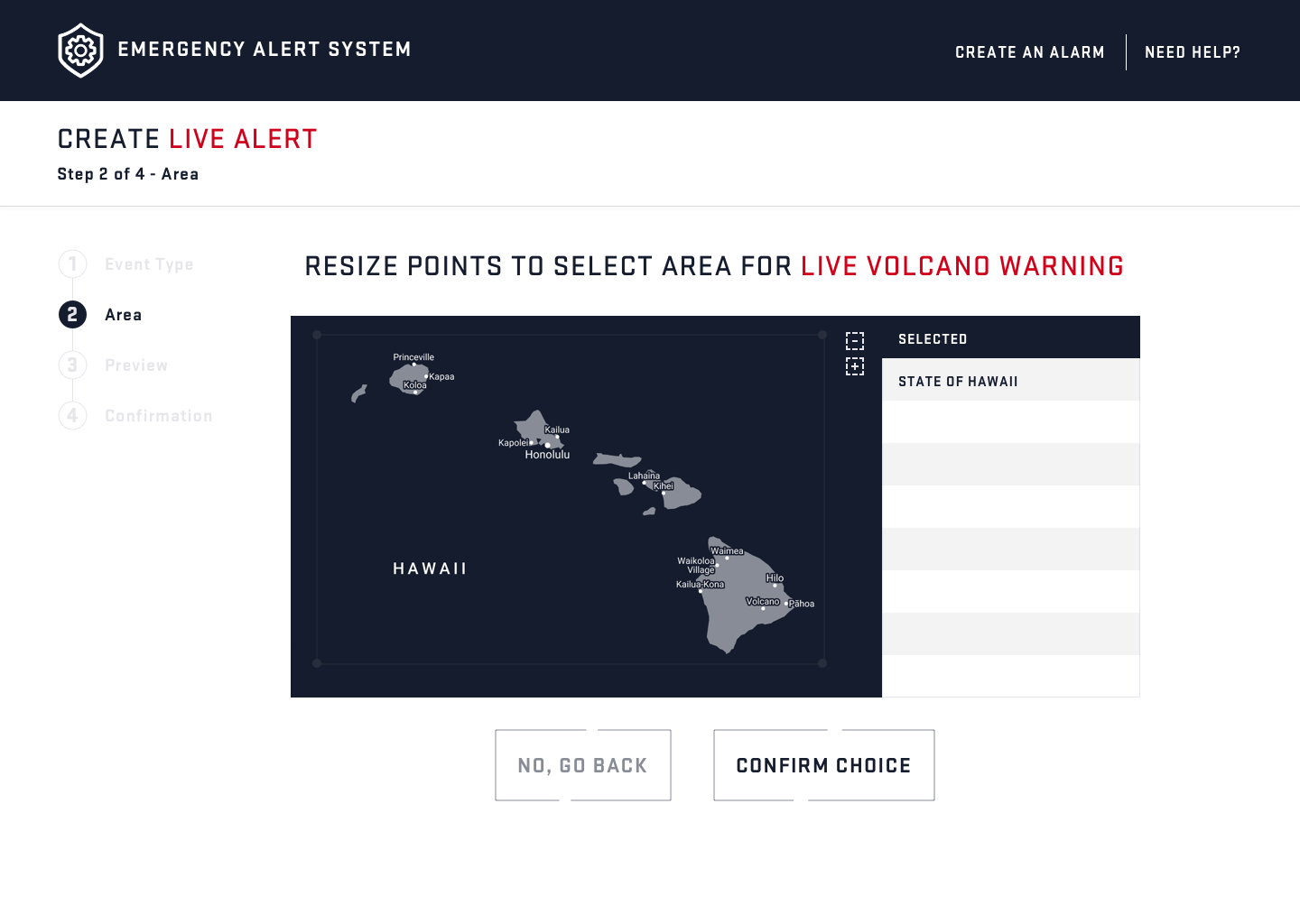
Task: Click the Volcano town marker on map
Action: pos(764,608)
